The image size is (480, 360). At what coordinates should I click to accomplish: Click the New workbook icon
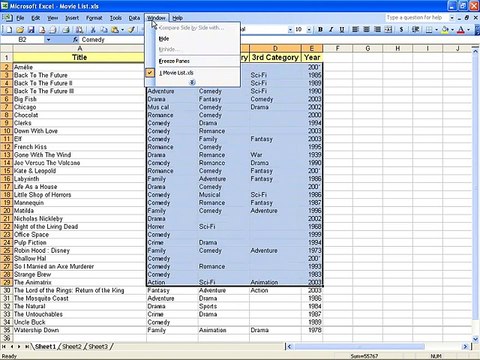[9, 30]
